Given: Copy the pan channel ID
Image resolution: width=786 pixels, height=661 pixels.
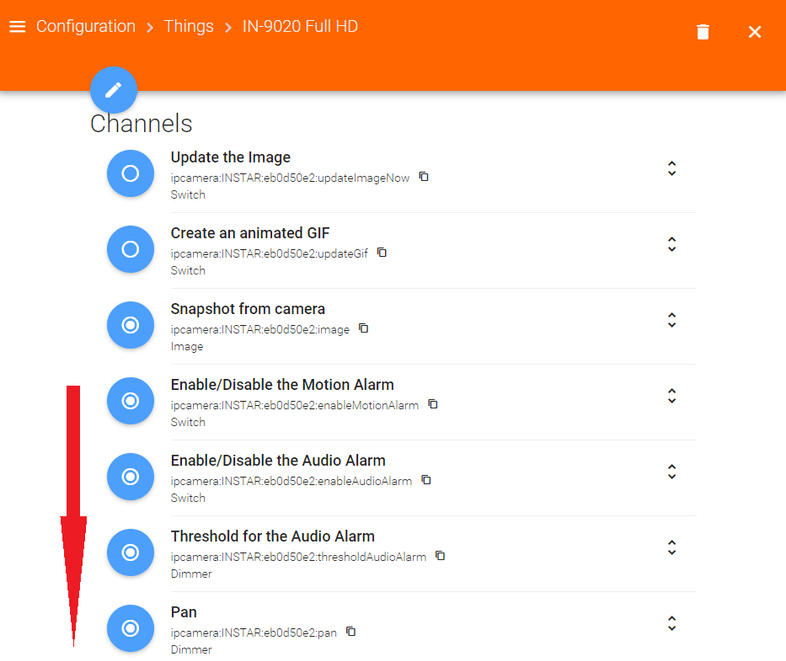Looking at the screenshot, I should 351,632.
